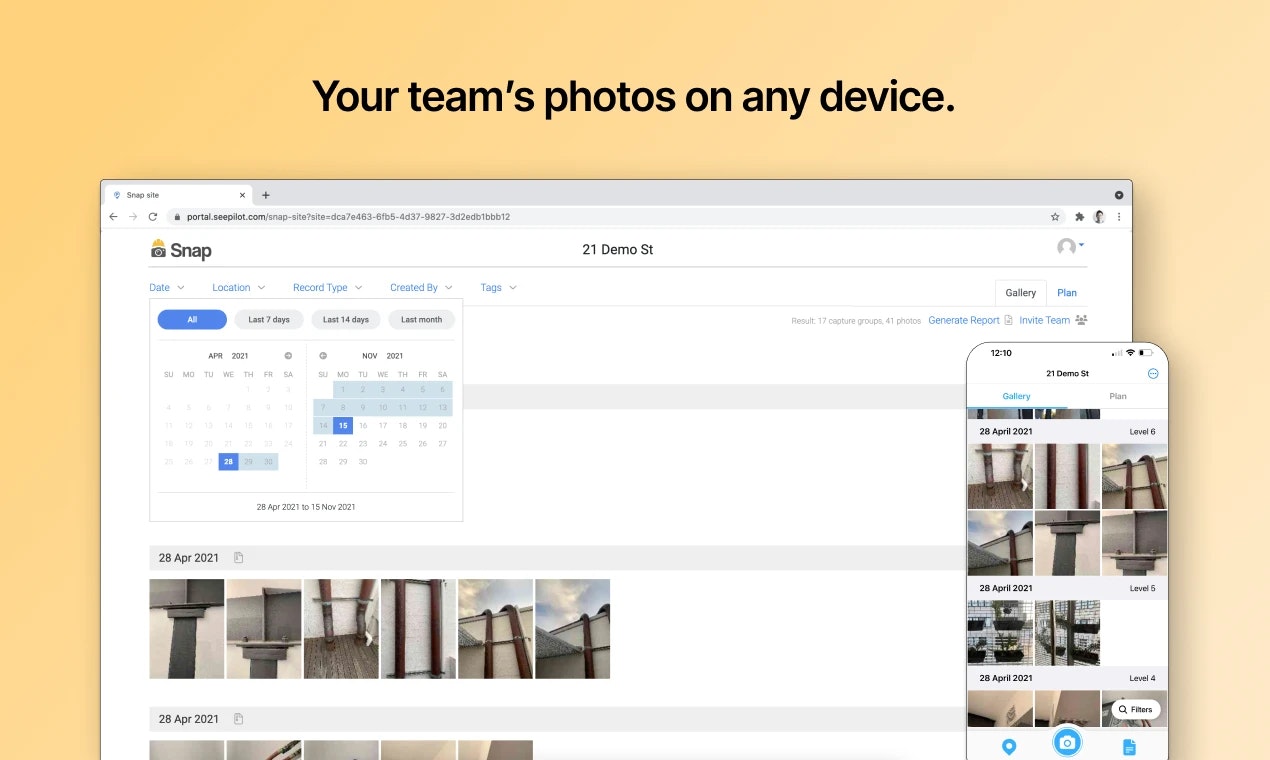Viewport: 1270px width, 760px height.
Task: Click the lock icon in address bar
Action: coord(177,216)
